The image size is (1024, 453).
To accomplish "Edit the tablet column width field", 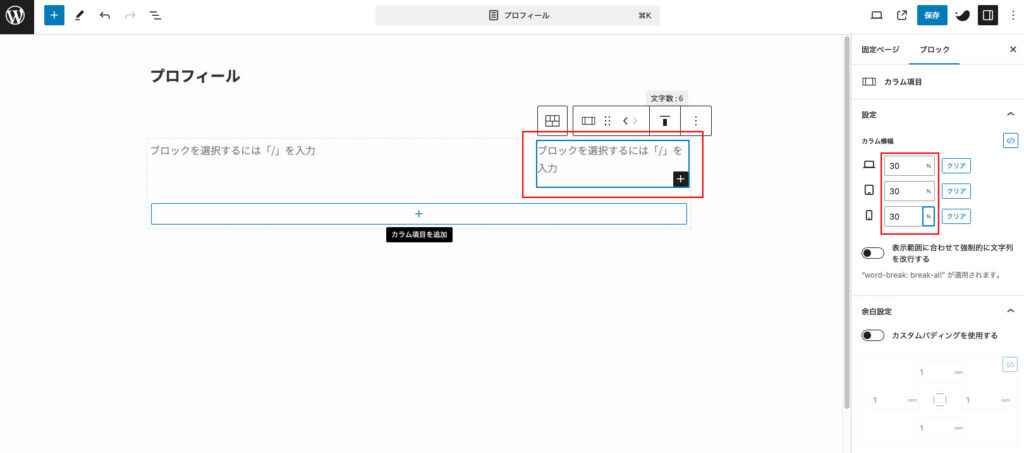I will tap(902, 191).
